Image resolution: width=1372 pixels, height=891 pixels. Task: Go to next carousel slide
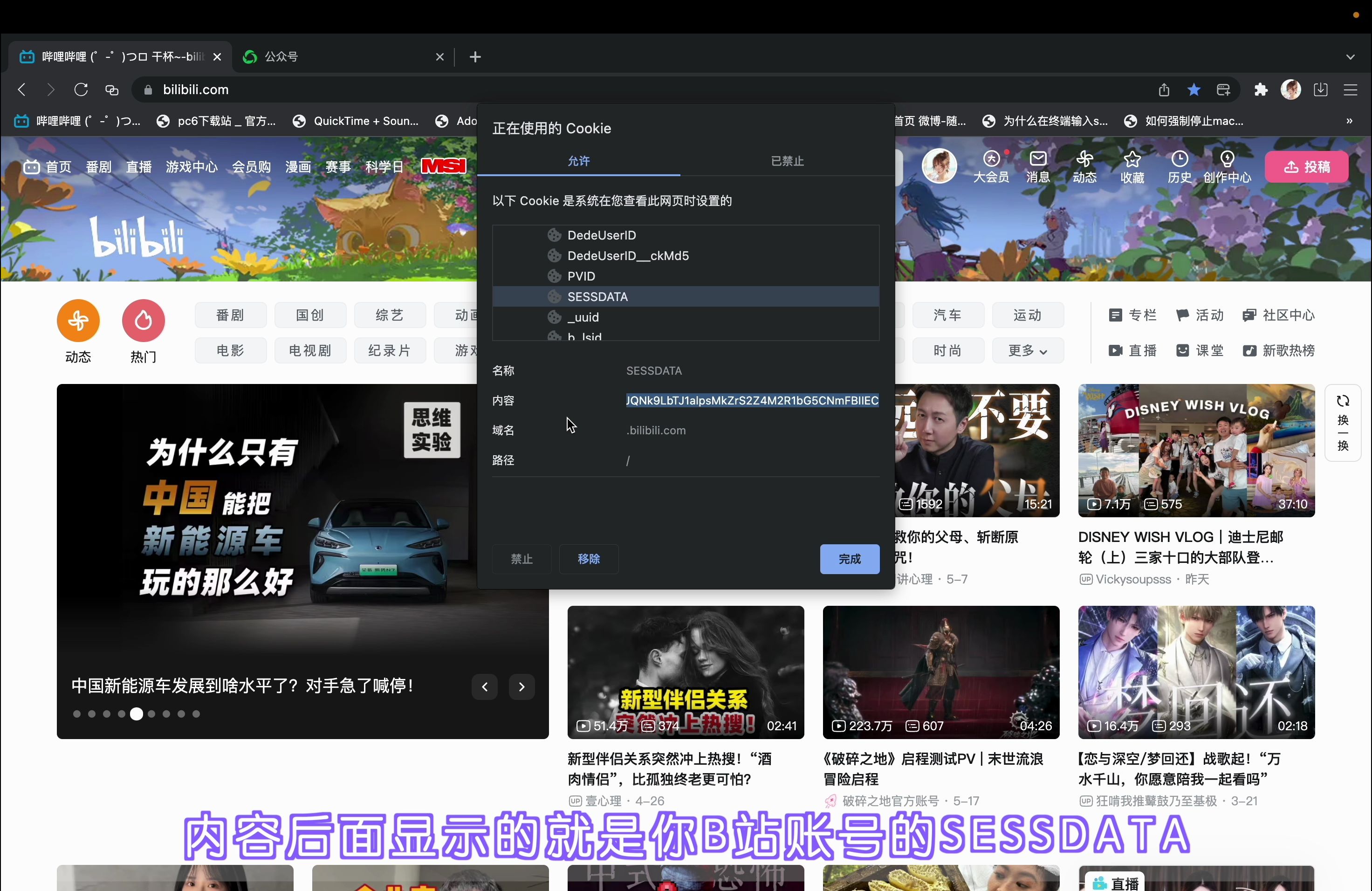tap(521, 687)
